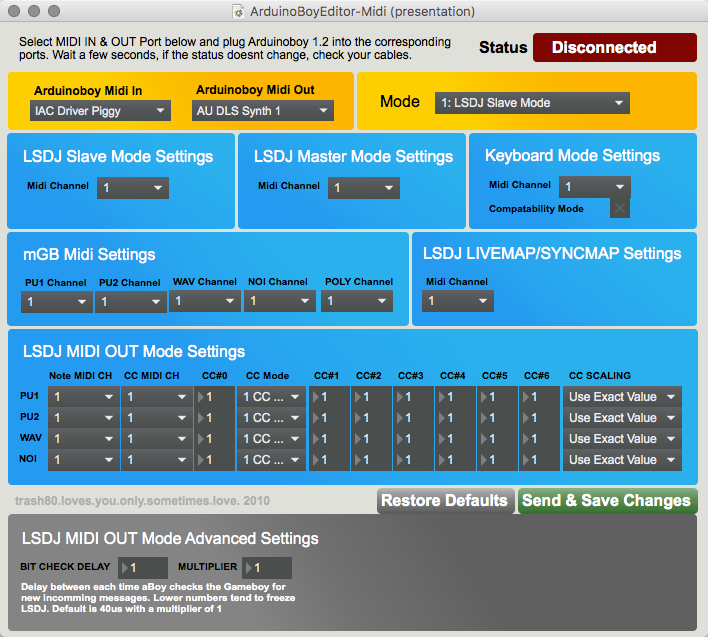Viewport: 708px width, 637px height.
Task: Select the PU1 CC#1 number box
Action: click(x=329, y=397)
